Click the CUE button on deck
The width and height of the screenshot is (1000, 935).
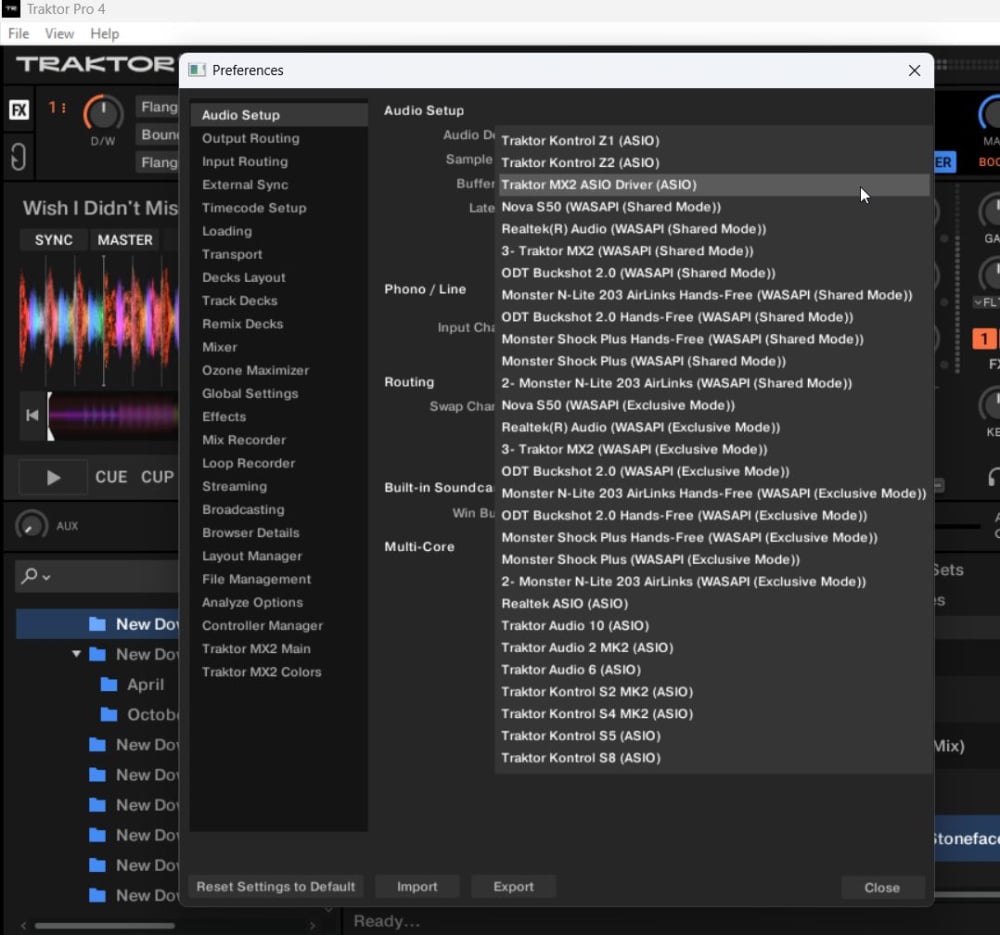pos(111,477)
